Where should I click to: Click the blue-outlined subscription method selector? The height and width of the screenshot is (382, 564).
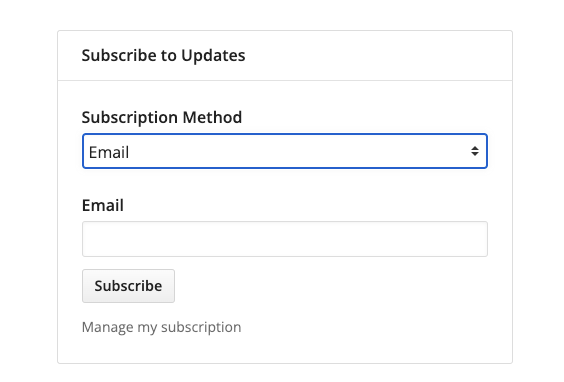pos(285,151)
